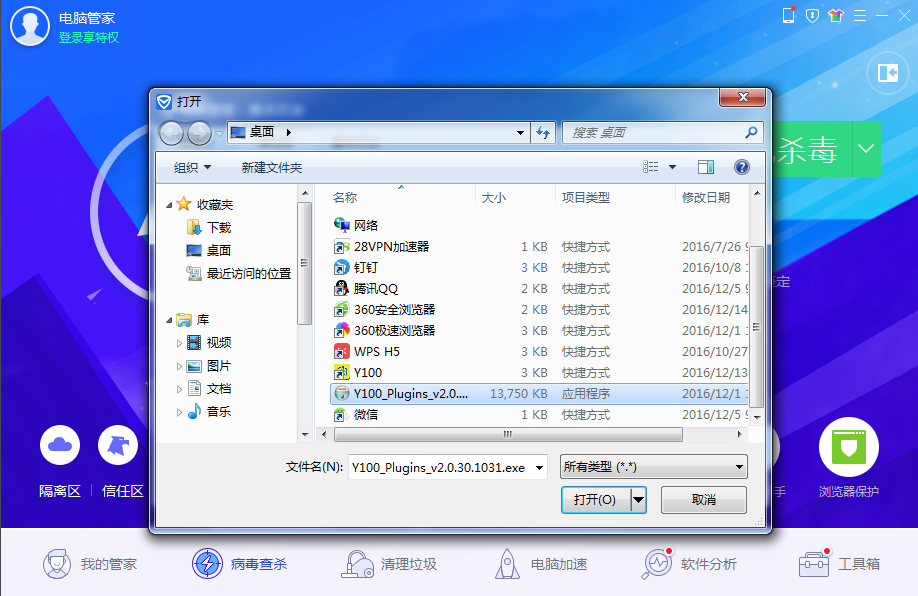The height and width of the screenshot is (596, 918).
Task: Click the user avatar profile icon
Action: tap(29, 27)
